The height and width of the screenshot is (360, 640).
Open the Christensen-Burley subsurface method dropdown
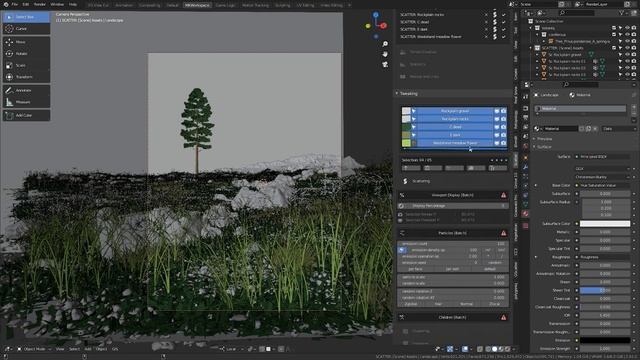[602, 177]
